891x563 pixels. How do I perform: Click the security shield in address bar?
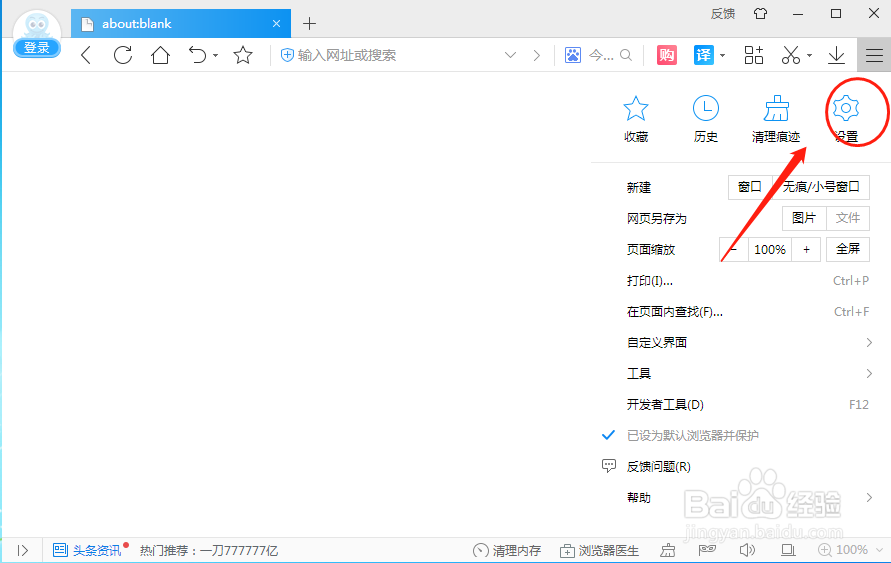pos(288,55)
